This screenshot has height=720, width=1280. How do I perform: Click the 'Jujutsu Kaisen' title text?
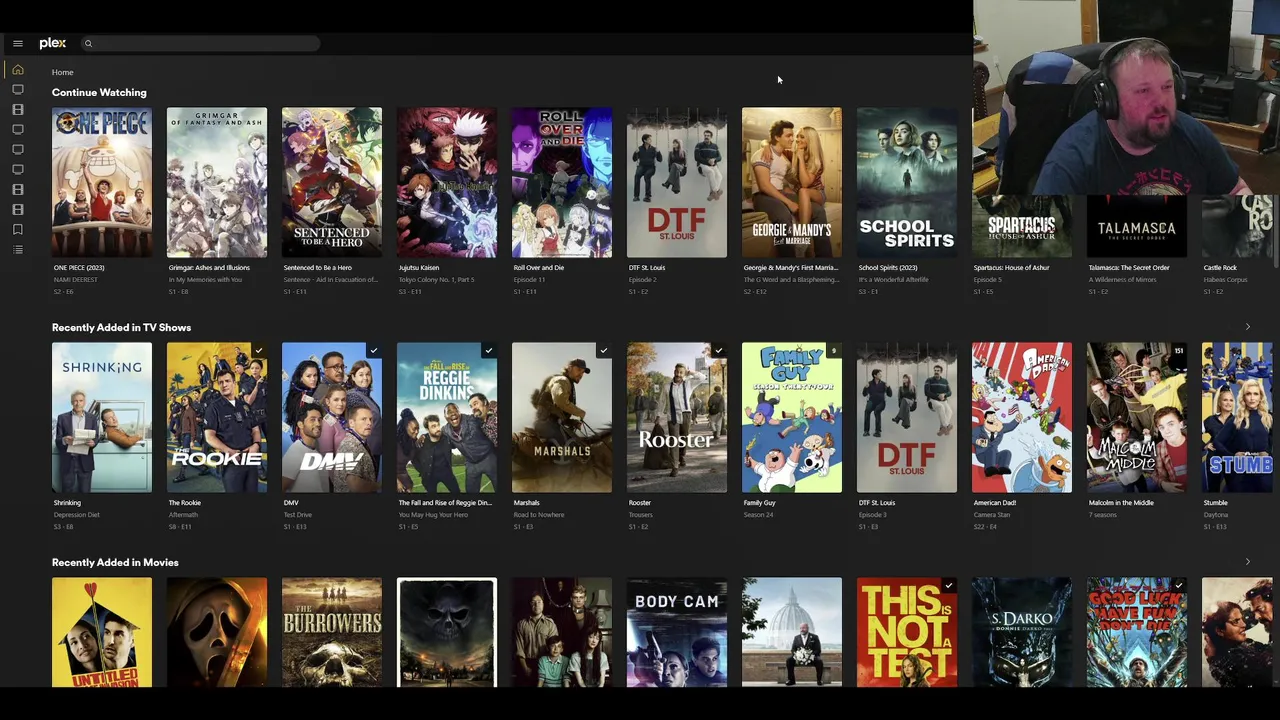pos(419,268)
